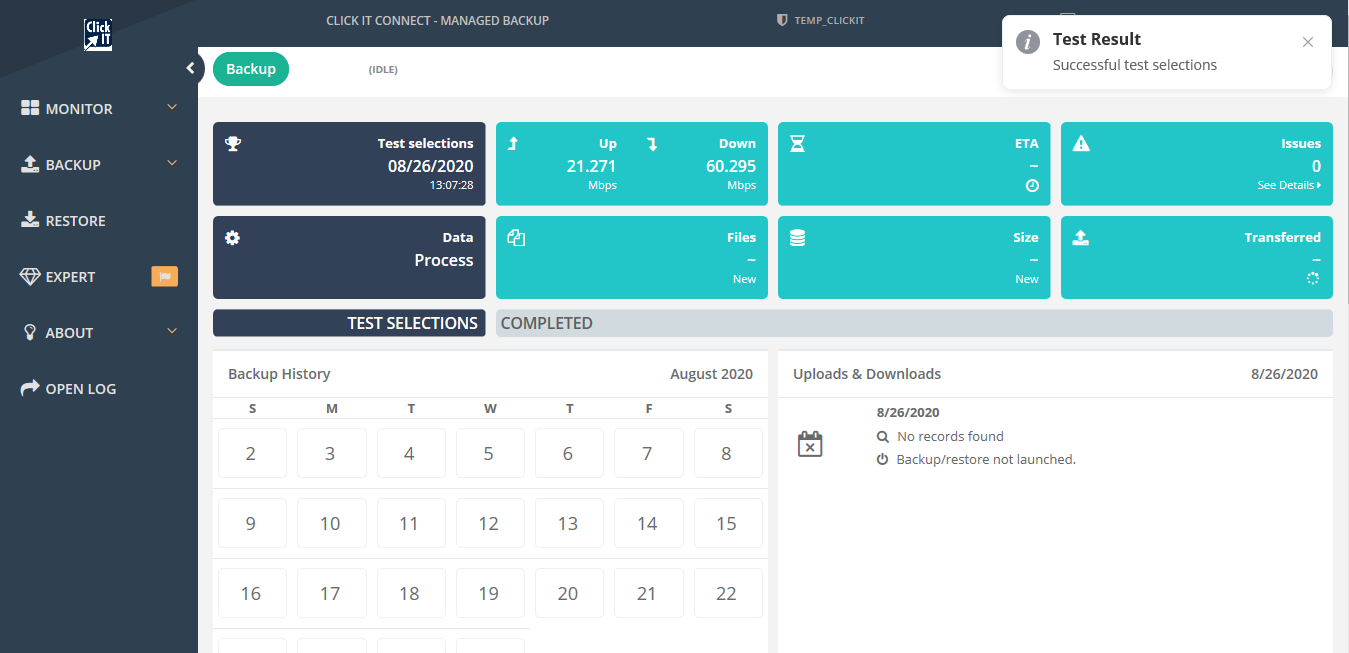The height and width of the screenshot is (653, 1349).
Task: Close the Test Result notification
Action: pyautogui.click(x=1308, y=42)
